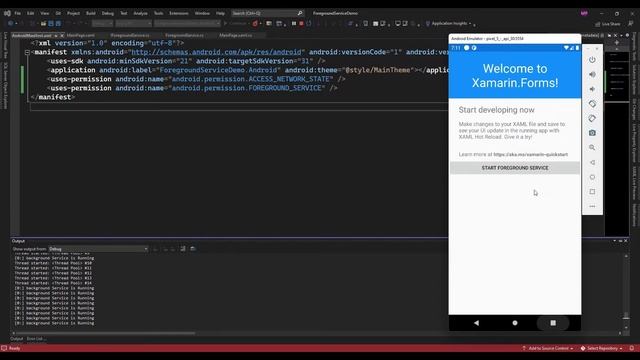Click the Save toolbar icon

click(51, 24)
